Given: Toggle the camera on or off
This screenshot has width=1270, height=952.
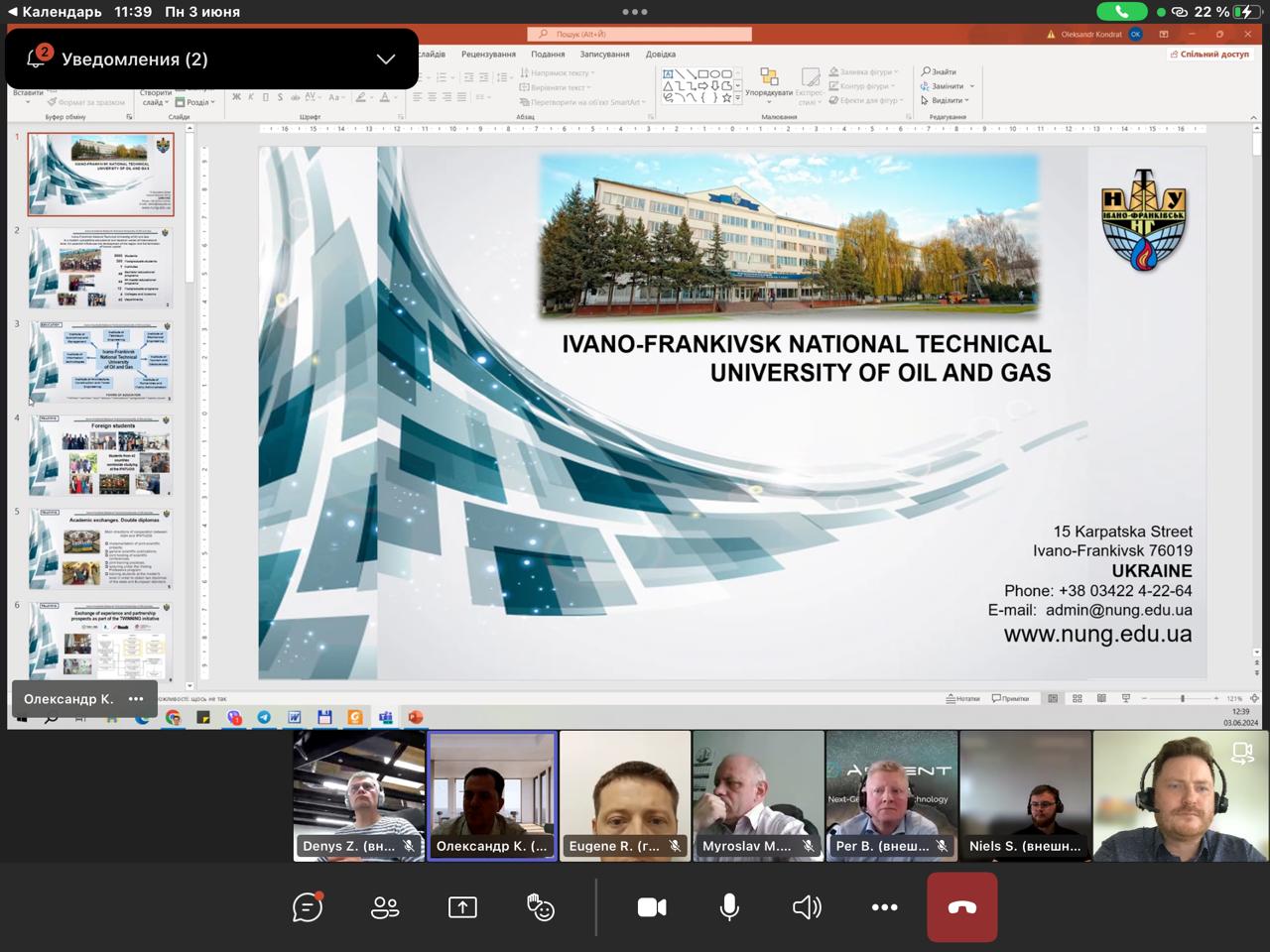Looking at the screenshot, I should (652, 906).
